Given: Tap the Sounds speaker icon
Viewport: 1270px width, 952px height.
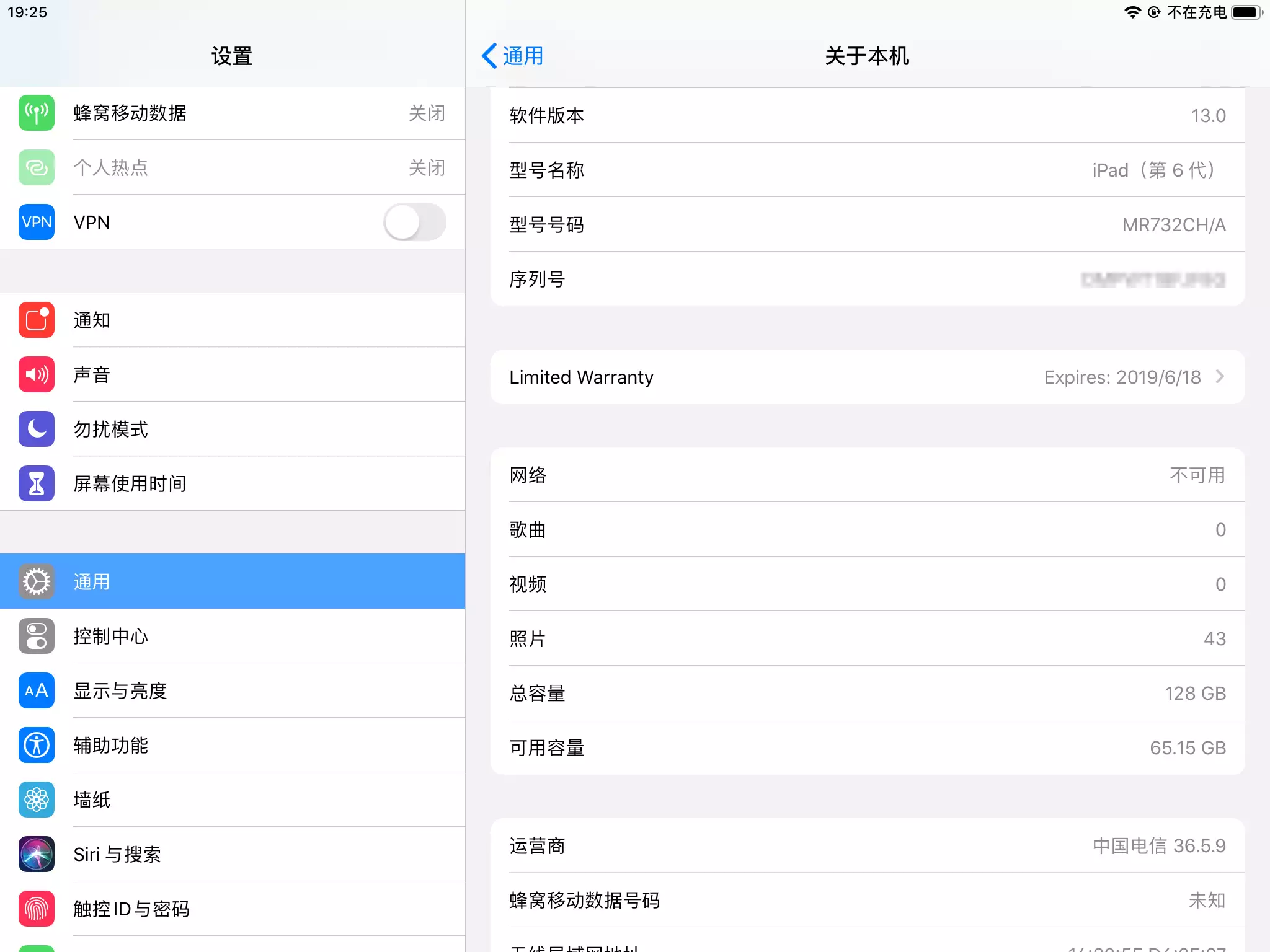Looking at the screenshot, I should pyautogui.click(x=37, y=374).
